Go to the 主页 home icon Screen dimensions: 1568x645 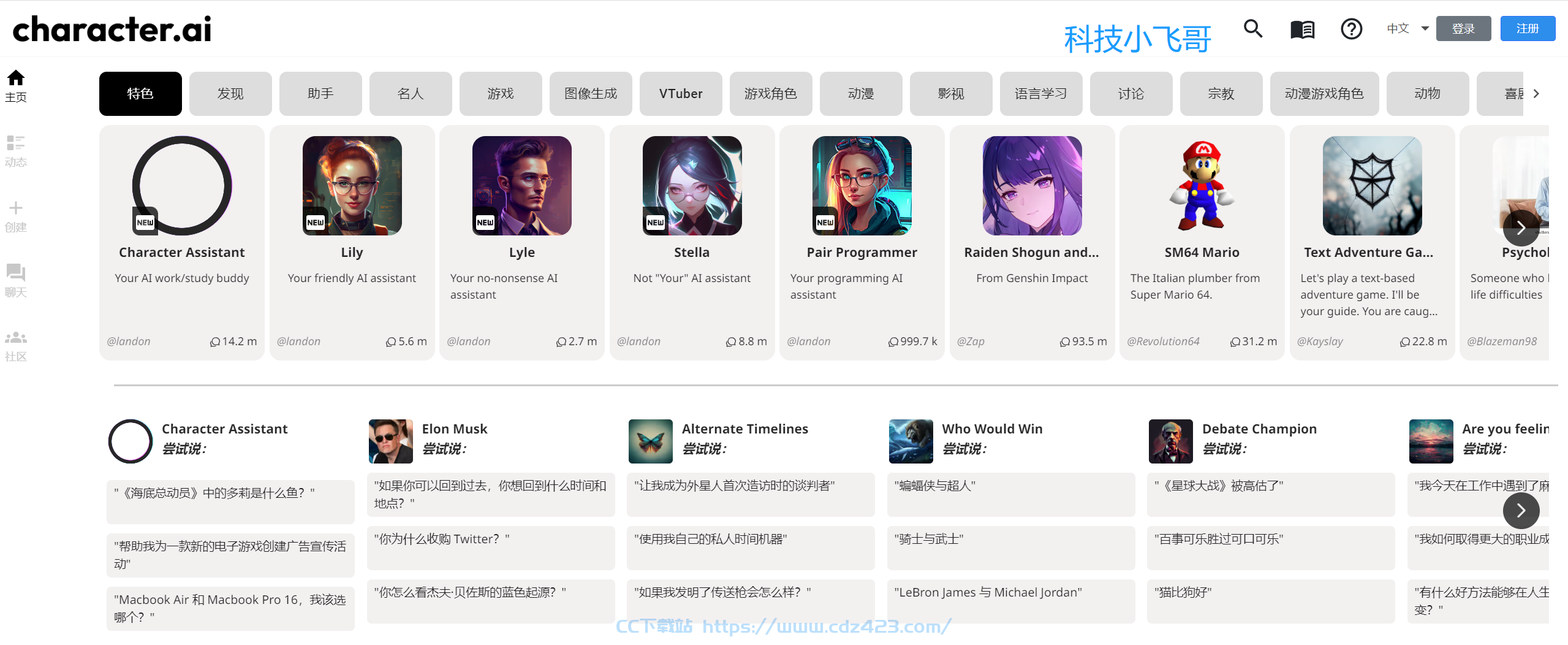(15, 78)
